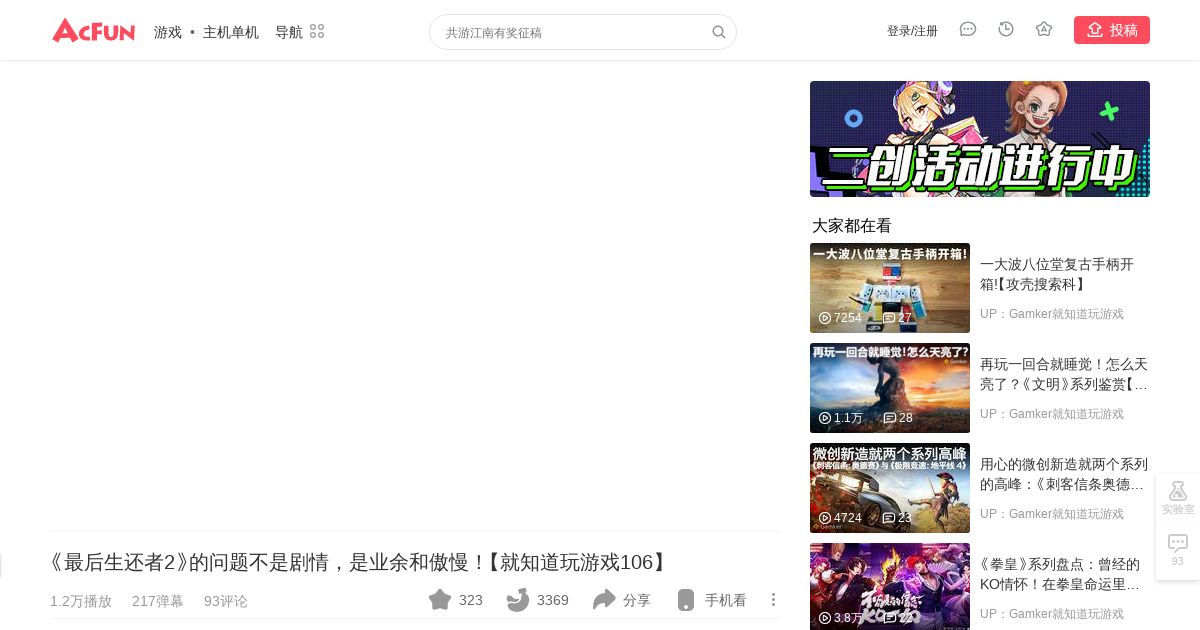Click the 27 comment count icon on thumbnail
The width and height of the screenshot is (1200, 630).
[x=889, y=318]
